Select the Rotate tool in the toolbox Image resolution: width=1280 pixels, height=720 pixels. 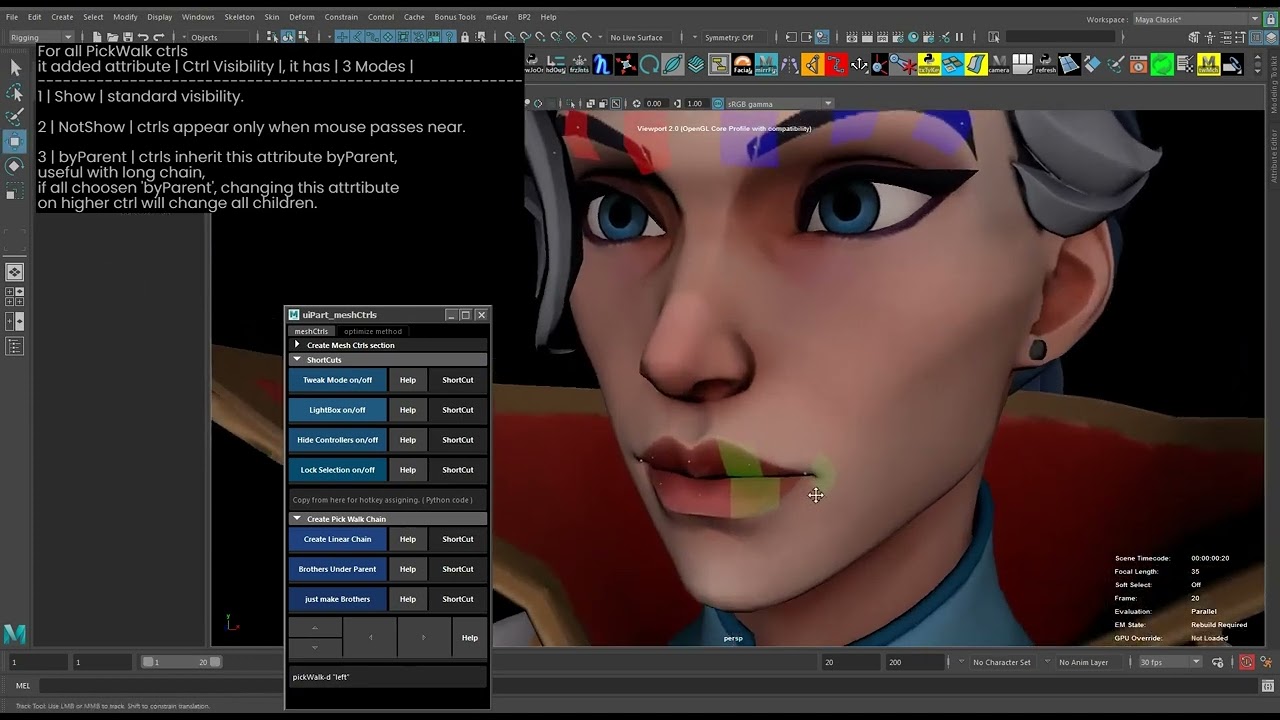15,166
